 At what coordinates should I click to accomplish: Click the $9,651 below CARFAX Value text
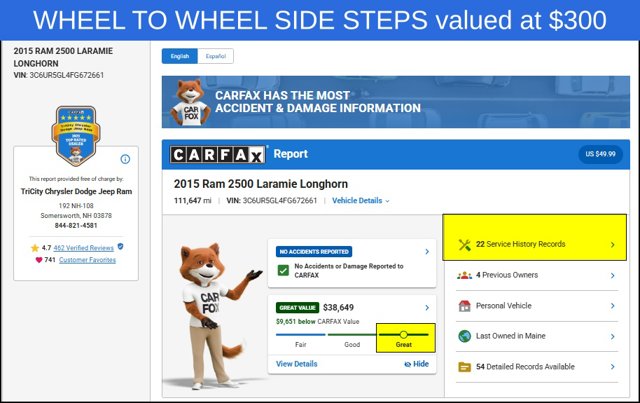point(318,321)
